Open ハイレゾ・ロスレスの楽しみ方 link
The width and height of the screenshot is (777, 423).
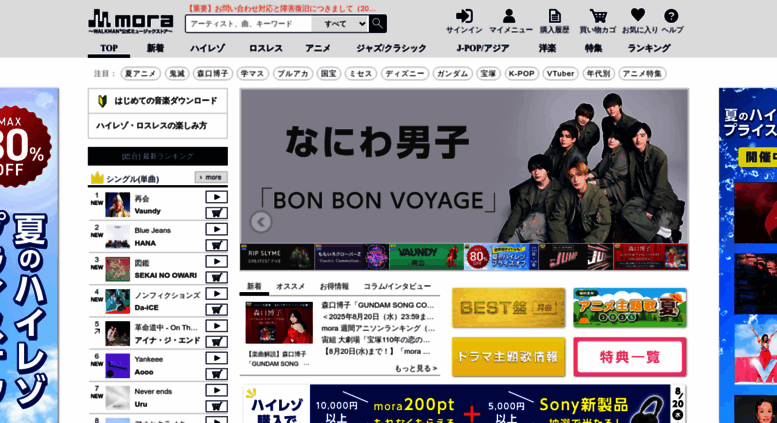[158, 126]
